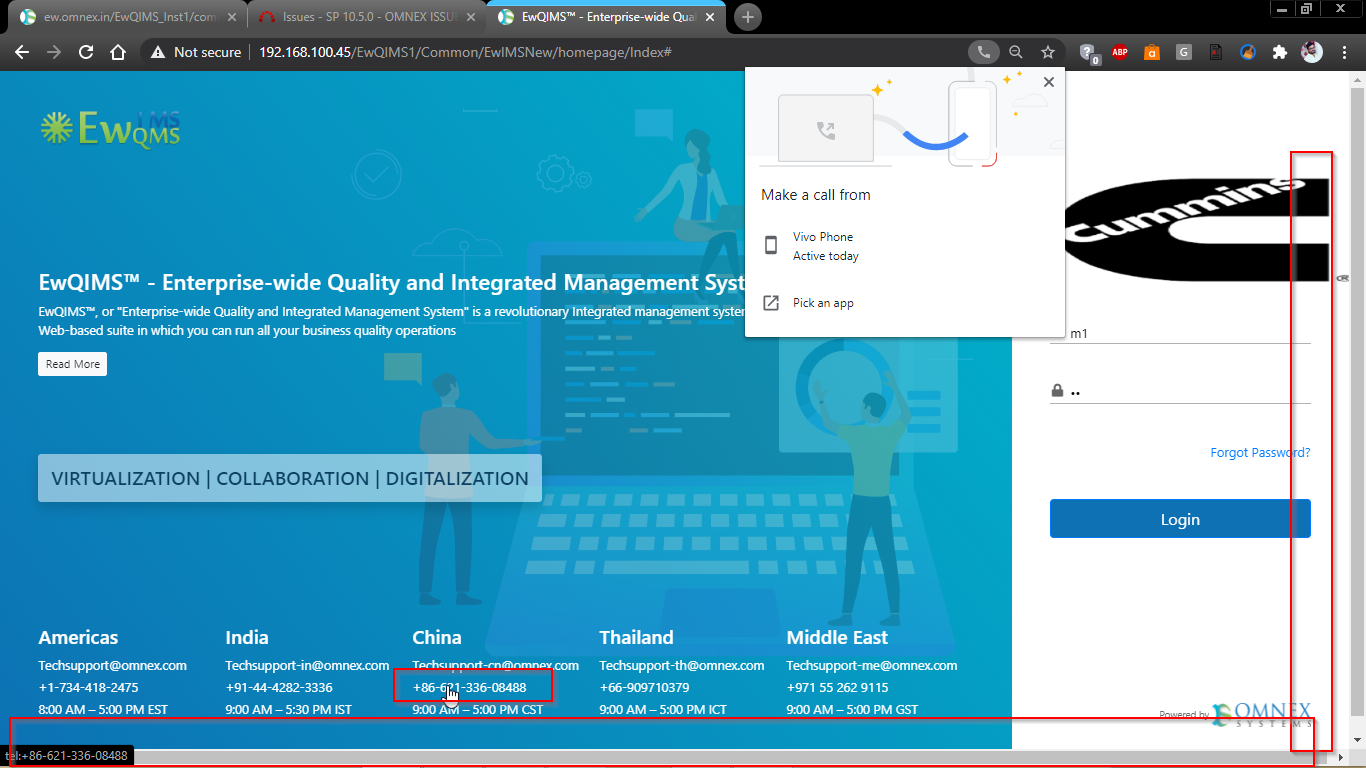Open the browser home page

[118, 52]
